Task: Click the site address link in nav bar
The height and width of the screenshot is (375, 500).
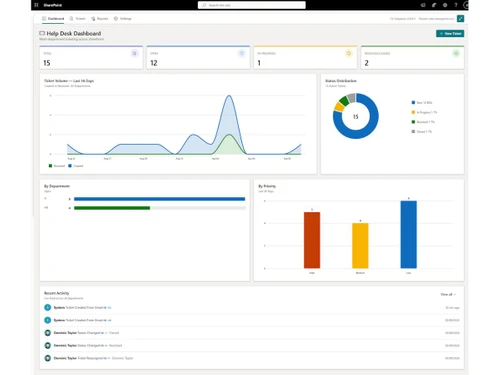Action: (x=436, y=19)
